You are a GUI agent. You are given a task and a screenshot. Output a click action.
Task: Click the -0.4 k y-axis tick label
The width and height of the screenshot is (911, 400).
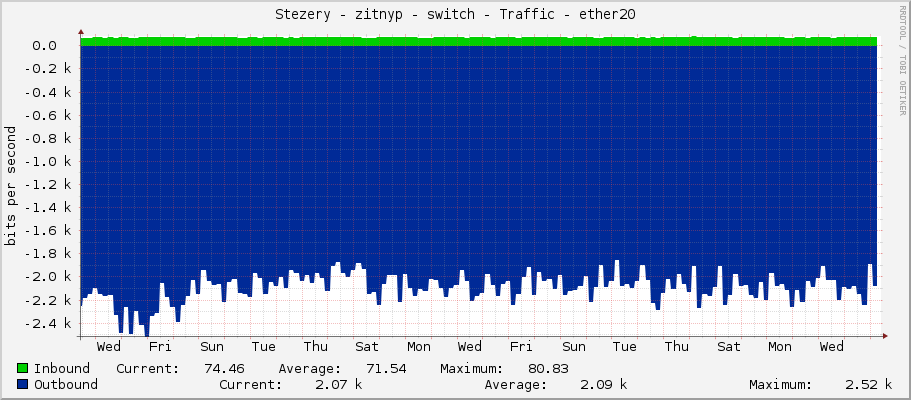tap(48, 92)
